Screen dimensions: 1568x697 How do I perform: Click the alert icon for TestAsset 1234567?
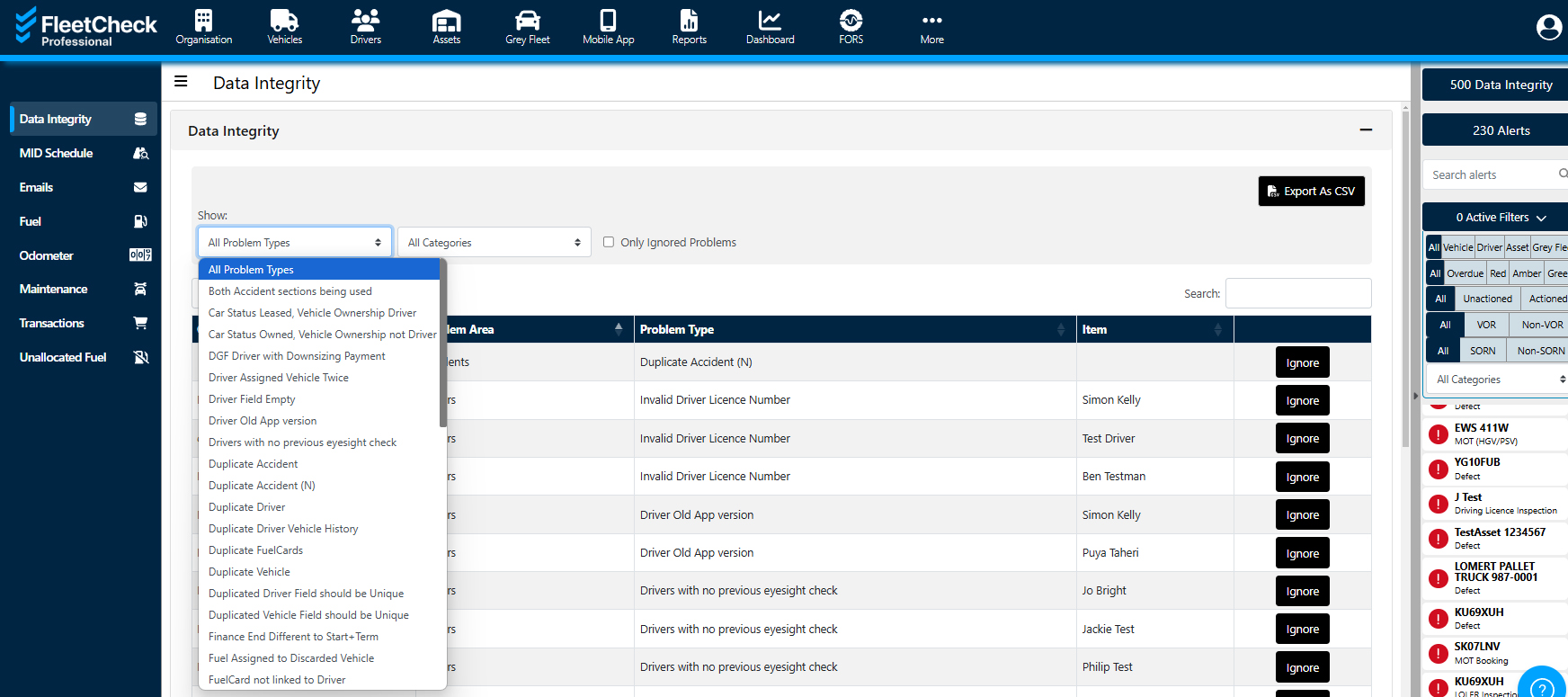[x=1439, y=539]
